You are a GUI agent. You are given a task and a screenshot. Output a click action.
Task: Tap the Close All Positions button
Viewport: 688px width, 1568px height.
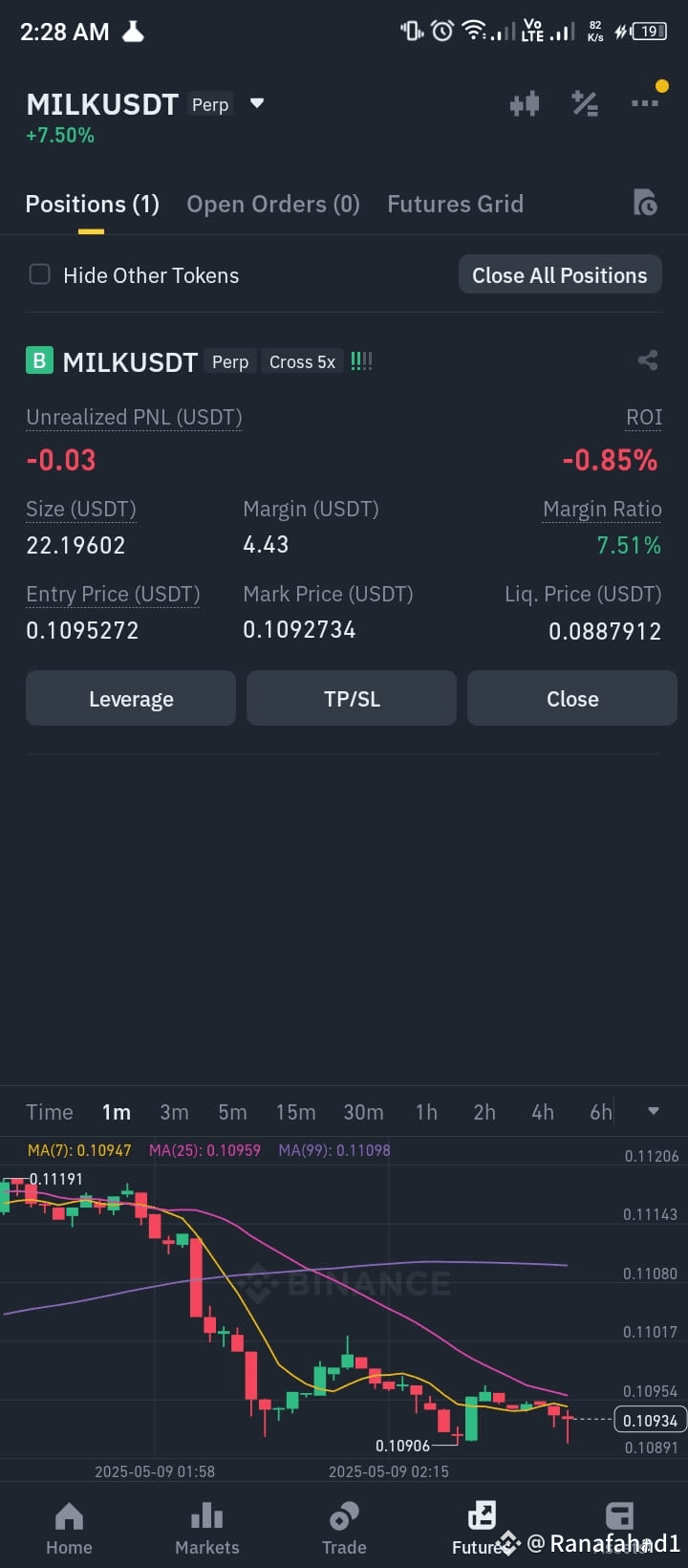point(560,275)
